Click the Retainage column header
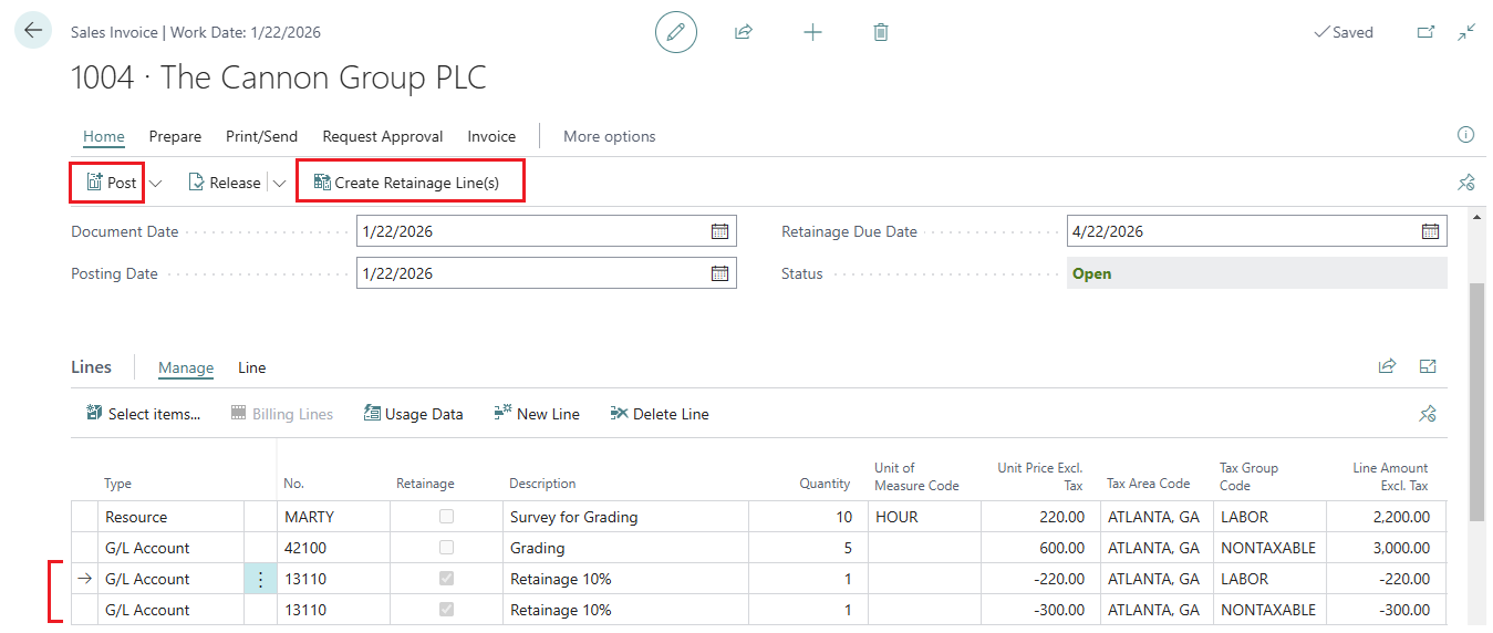Screen dimensions: 1493x633 [425, 484]
